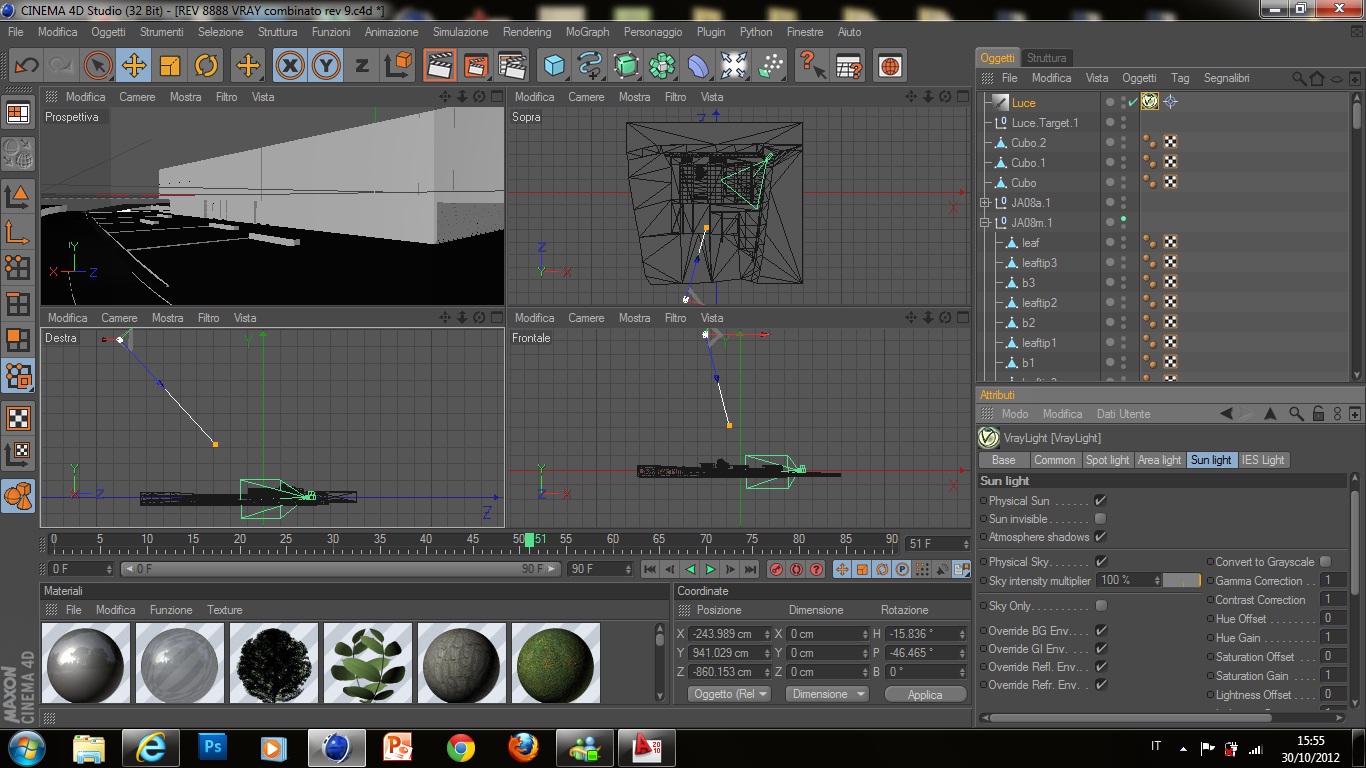The image size is (1366, 768).
Task: Switch to the Area light tab
Action: point(1159,460)
